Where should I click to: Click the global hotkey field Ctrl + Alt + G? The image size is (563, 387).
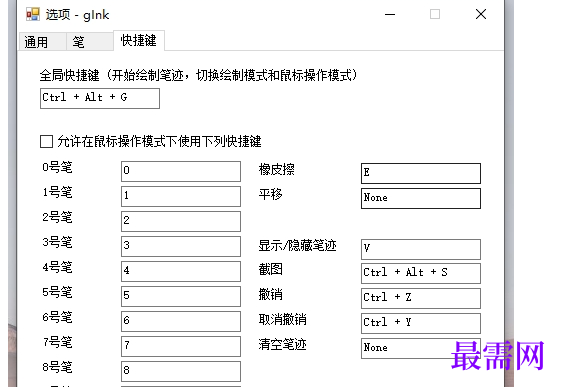pyautogui.click(x=100, y=98)
